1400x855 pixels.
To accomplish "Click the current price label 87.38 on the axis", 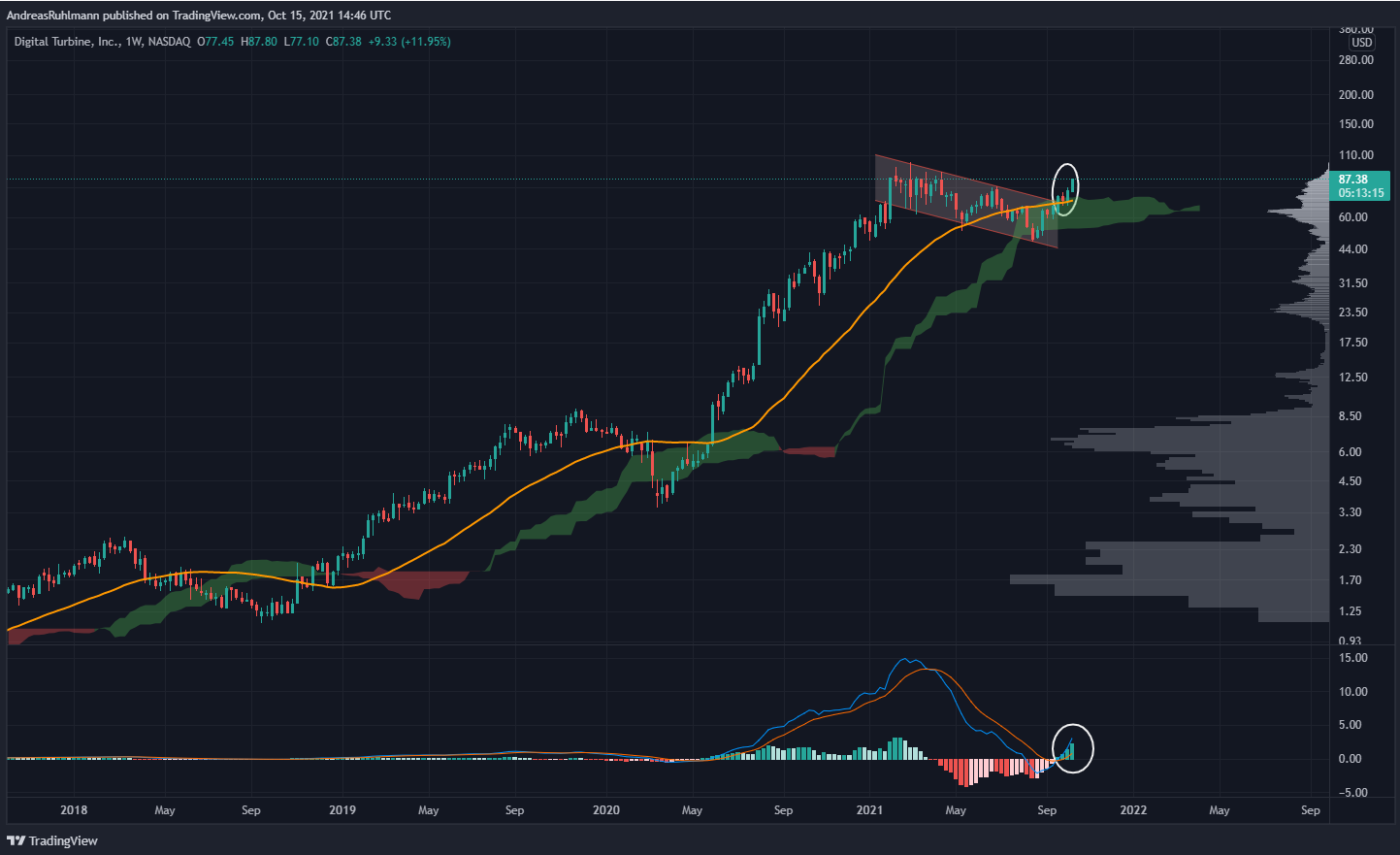I will point(1353,180).
